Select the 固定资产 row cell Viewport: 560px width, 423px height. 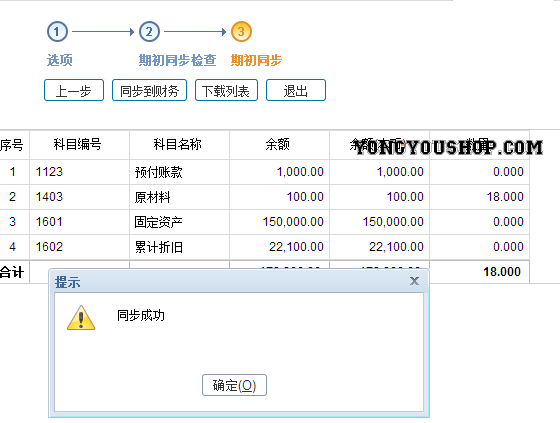[x=179, y=222]
